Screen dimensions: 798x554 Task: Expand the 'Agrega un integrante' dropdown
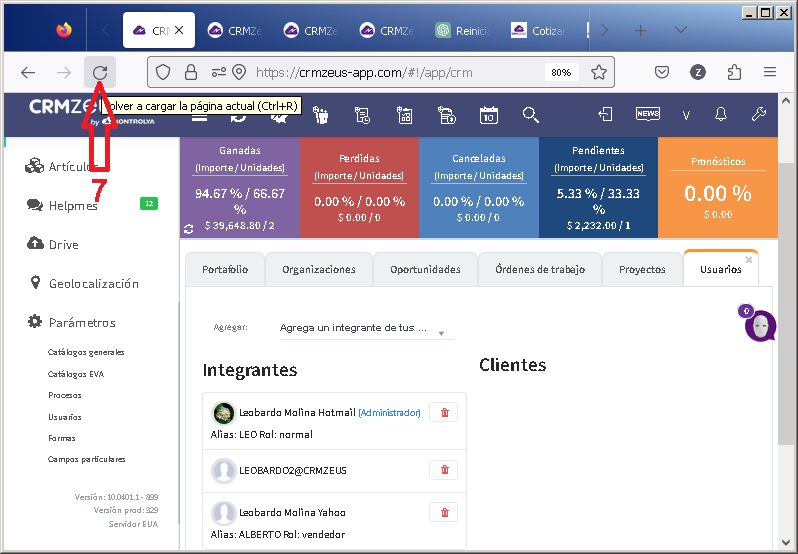coord(441,331)
